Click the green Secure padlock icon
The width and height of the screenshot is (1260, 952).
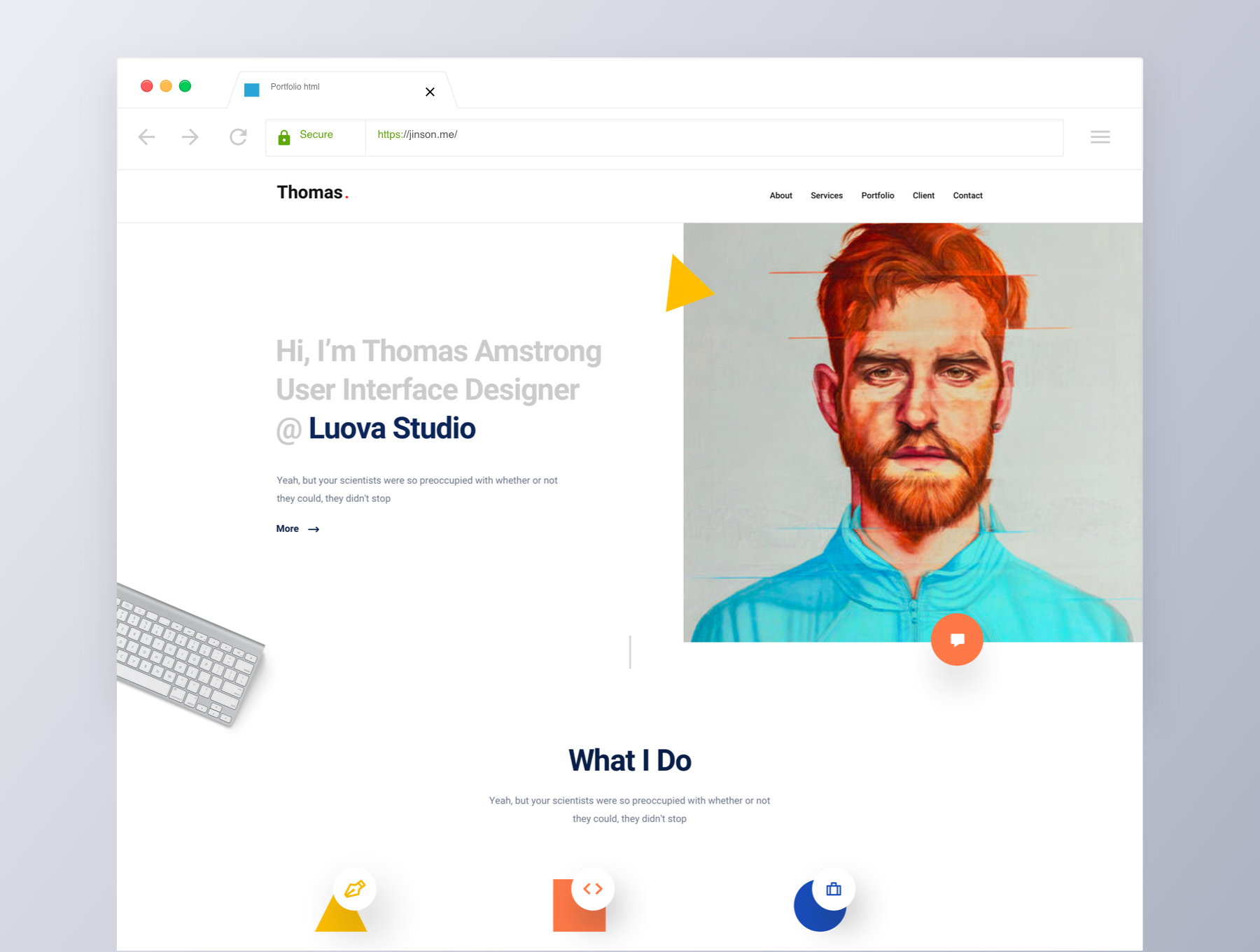(x=284, y=137)
